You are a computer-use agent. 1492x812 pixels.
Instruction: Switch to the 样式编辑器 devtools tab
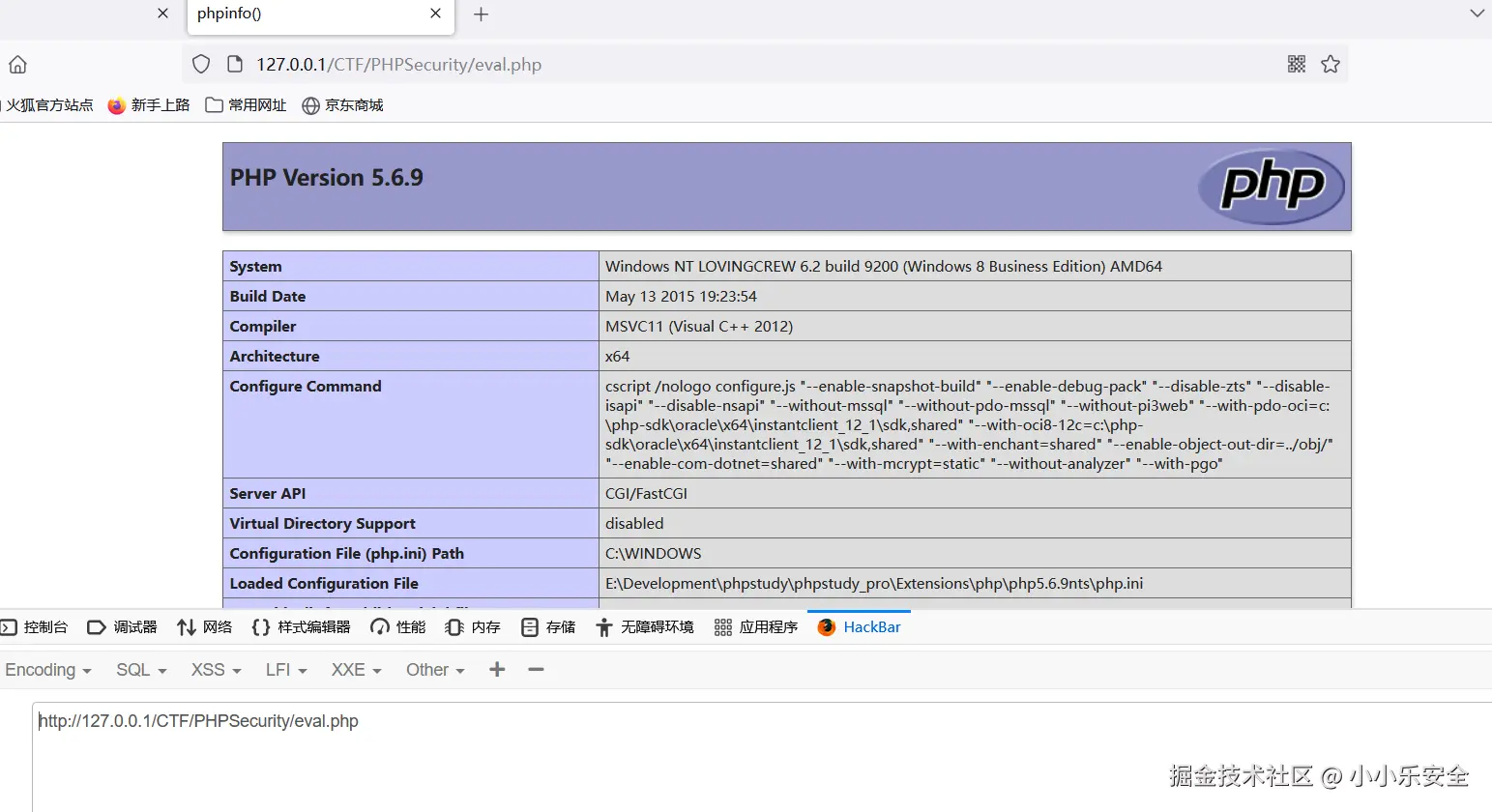[x=301, y=627]
